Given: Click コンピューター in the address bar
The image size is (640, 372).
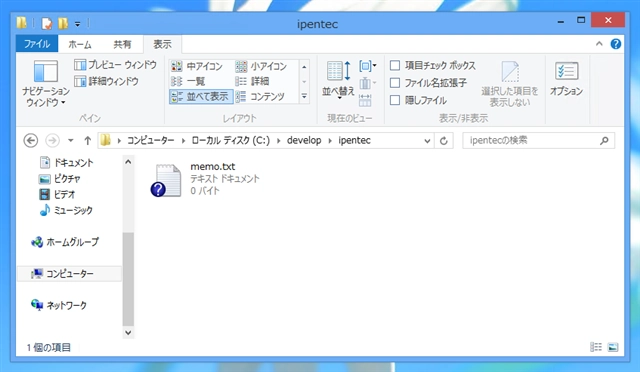Looking at the screenshot, I should pos(151,140).
